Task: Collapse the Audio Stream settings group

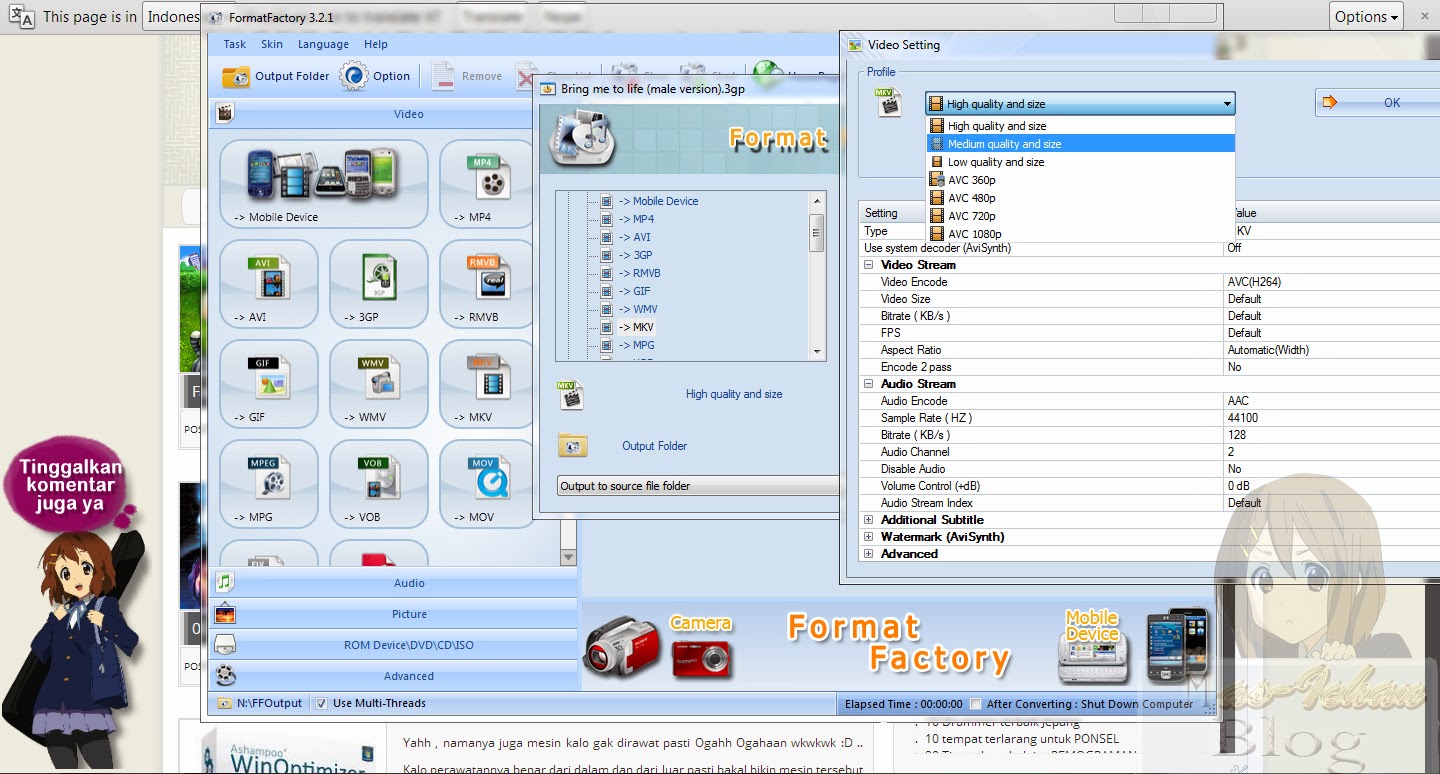Action: (x=868, y=384)
